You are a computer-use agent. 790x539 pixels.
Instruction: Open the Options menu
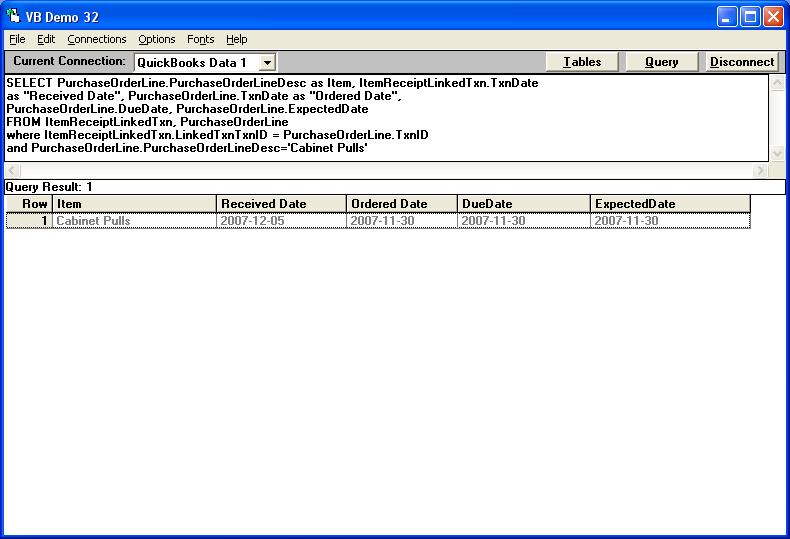click(x=157, y=39)
